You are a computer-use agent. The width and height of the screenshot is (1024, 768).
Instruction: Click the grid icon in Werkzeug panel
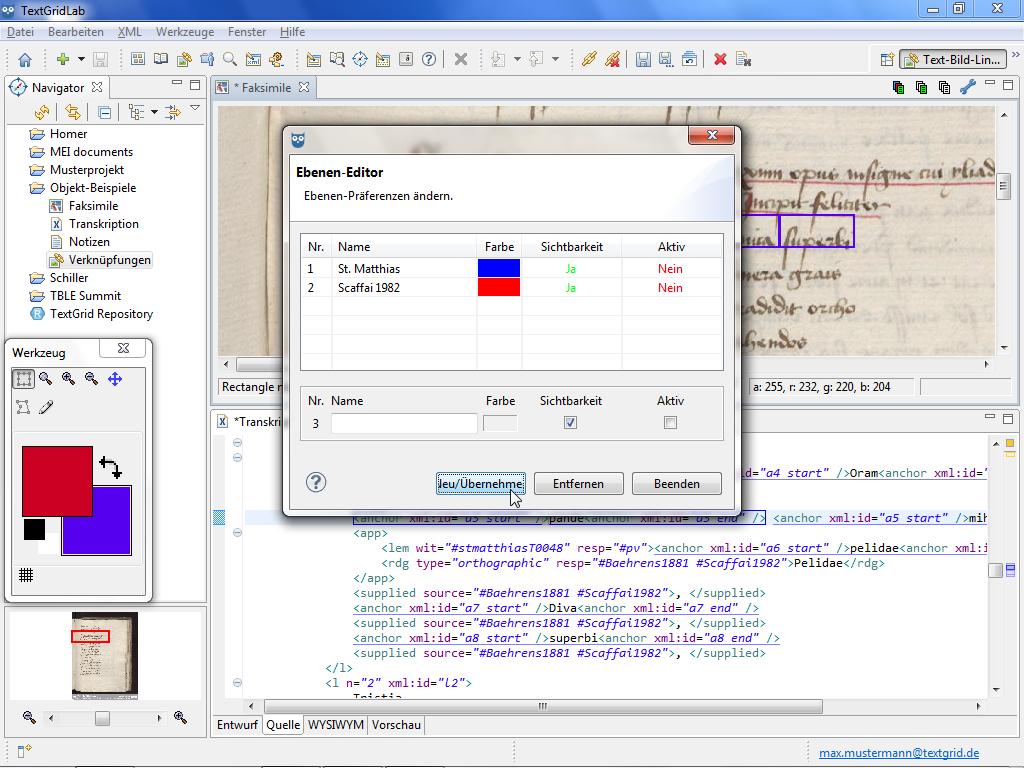26,575
